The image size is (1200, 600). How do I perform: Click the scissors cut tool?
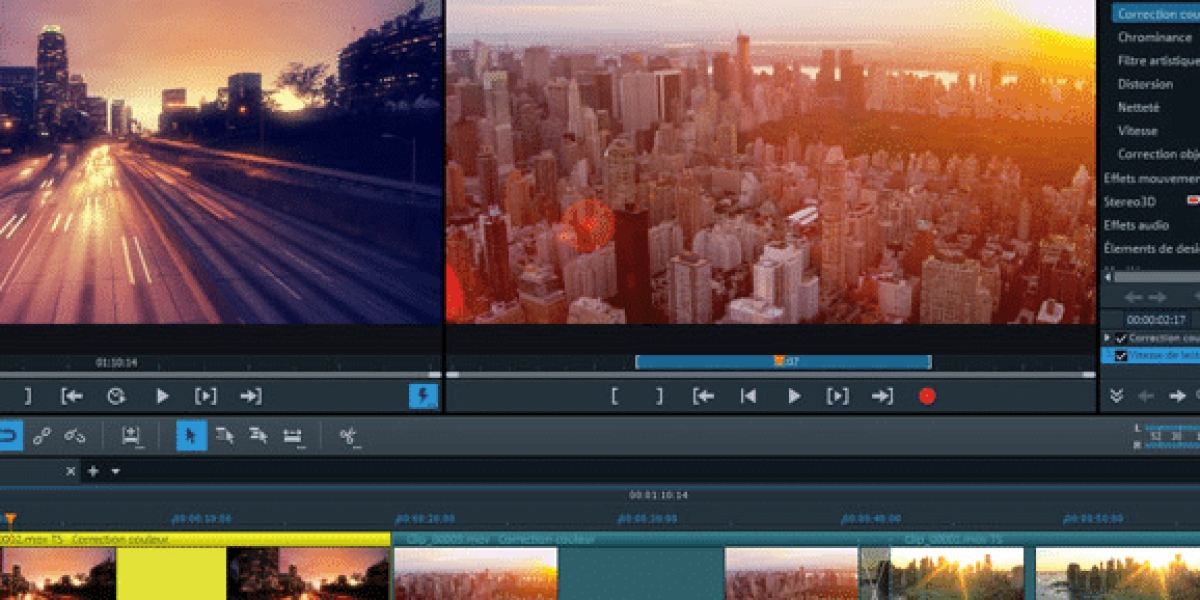pos(348,436)
